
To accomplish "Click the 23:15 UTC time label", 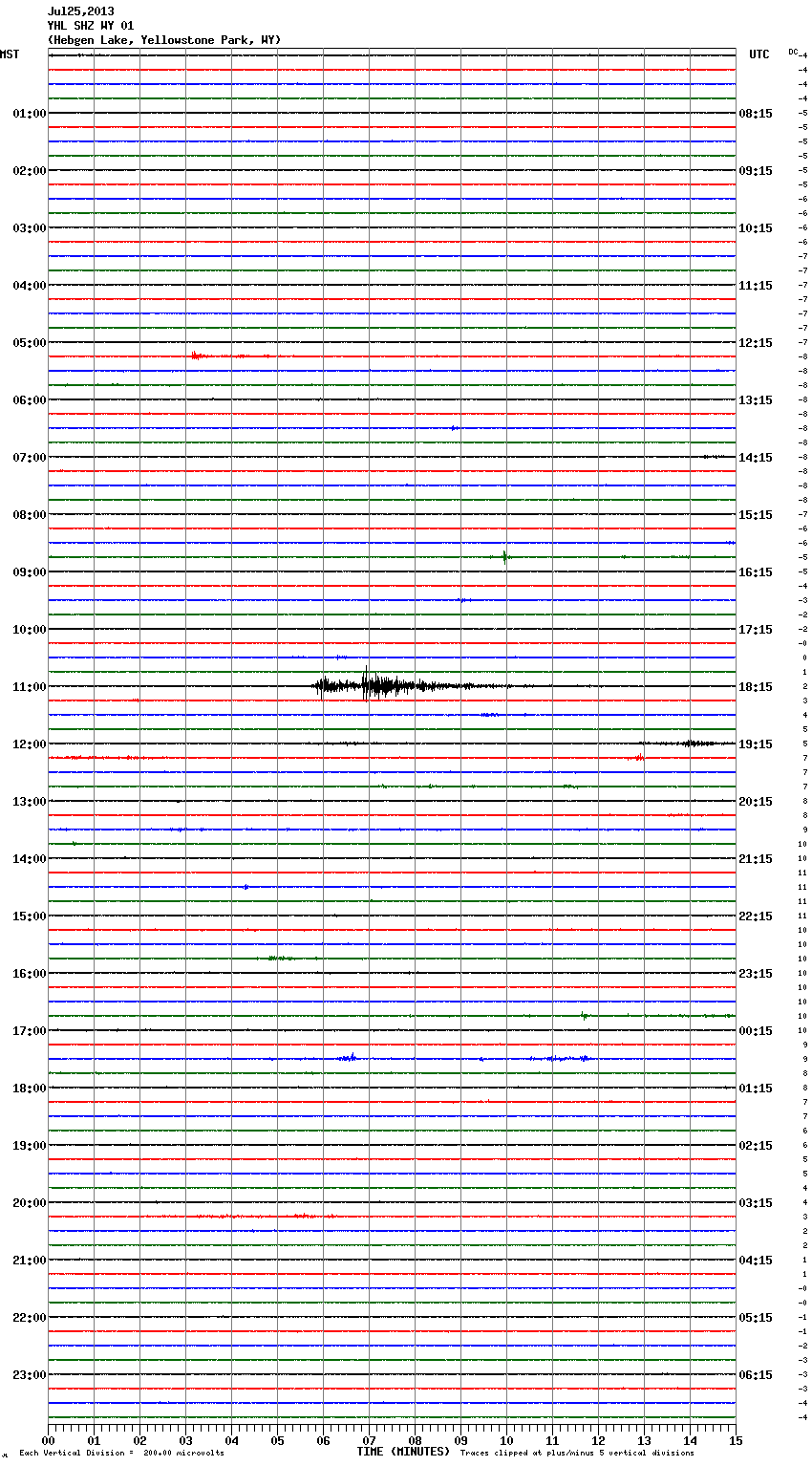I will pyautogui.click(x=756, y=974).
